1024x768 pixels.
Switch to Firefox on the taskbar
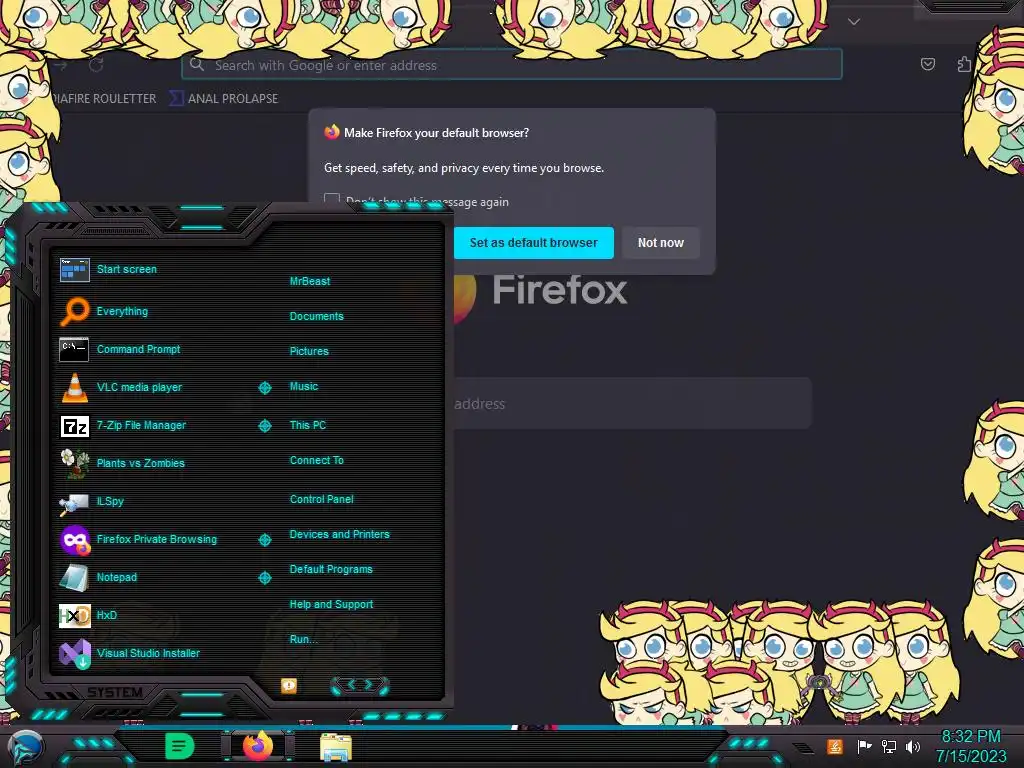click(x=258, y=746)
